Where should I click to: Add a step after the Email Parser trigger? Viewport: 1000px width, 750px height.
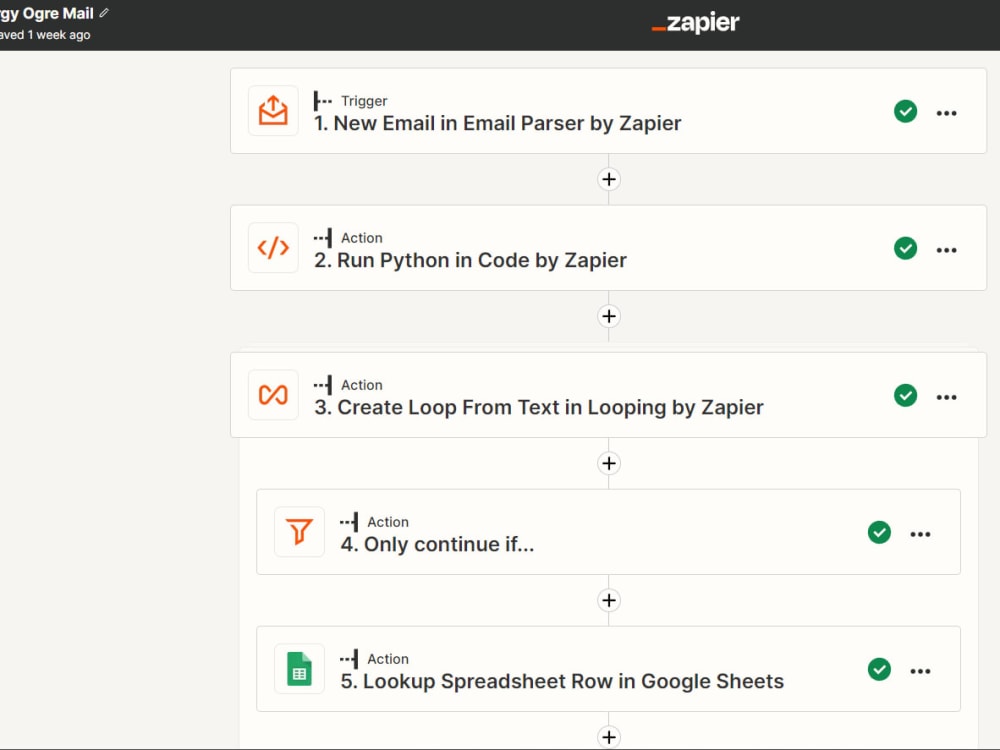pyautogui.click(x=609, y=179)
